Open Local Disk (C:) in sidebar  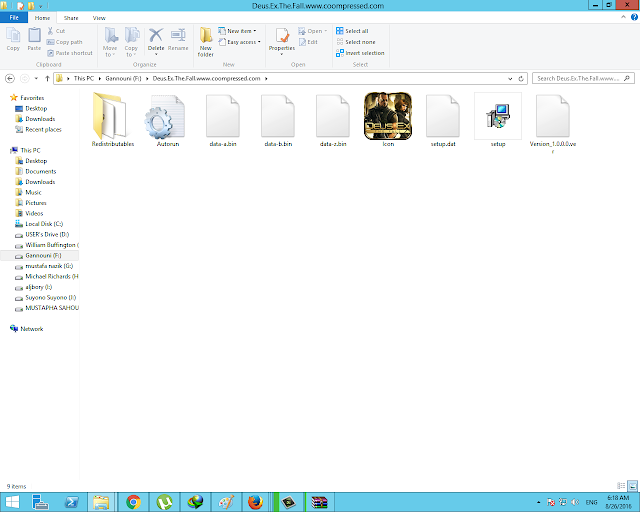(39, 224)
